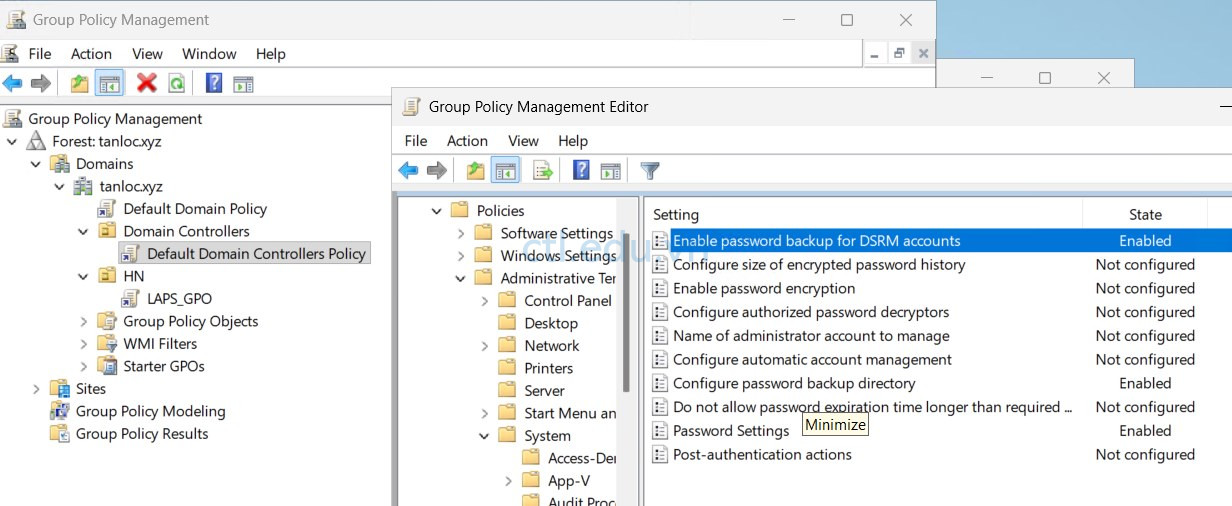Open Help menu in Group Policy Management Editor
This screenshot has height=506, width=1232.
(x=573, y=141)
